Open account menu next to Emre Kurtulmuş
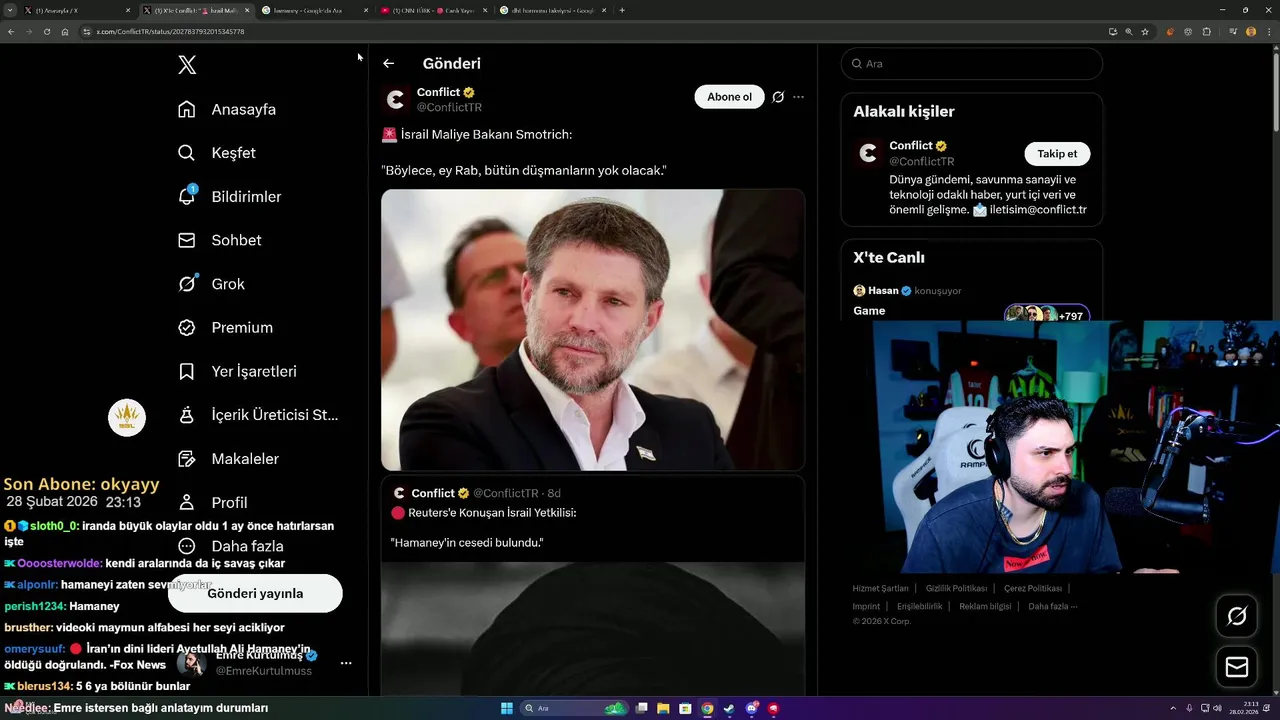 [x=346, y=663]
